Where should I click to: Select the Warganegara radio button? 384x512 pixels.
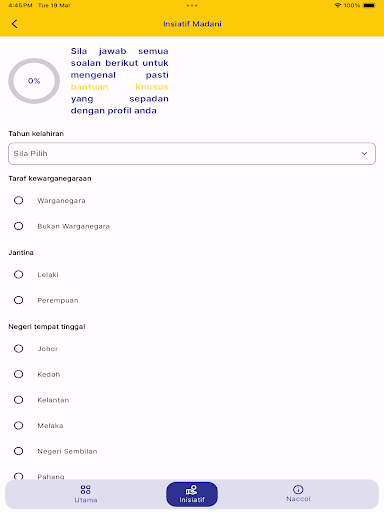[x=19, y=200]
